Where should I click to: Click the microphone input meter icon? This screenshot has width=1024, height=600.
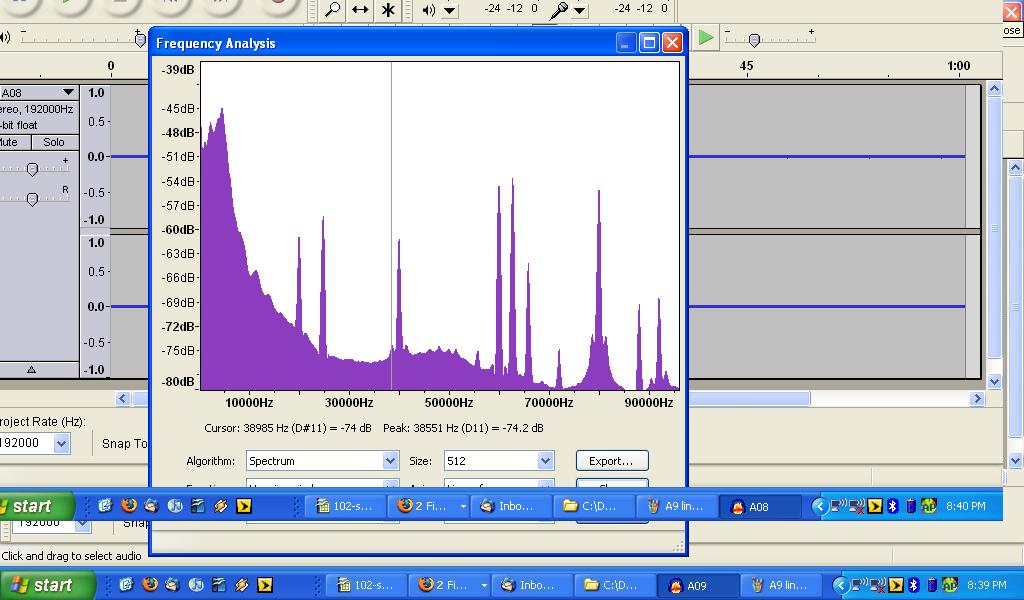tap(560, 10)
